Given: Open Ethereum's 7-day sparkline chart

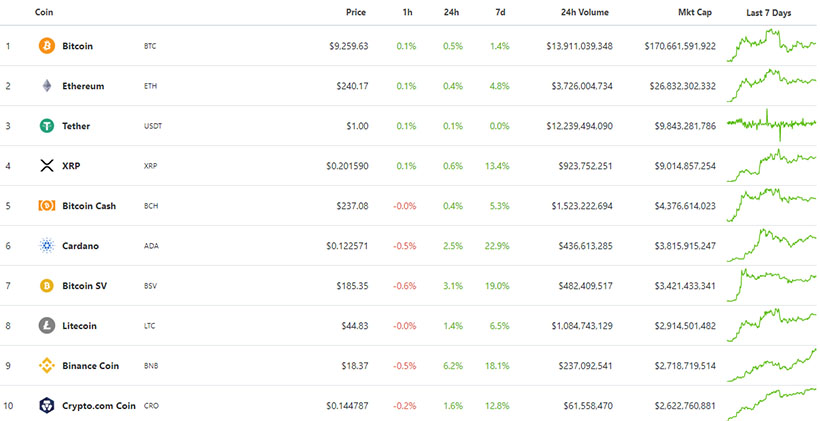Looking at the screenshot, I should (x=771, y=86).
